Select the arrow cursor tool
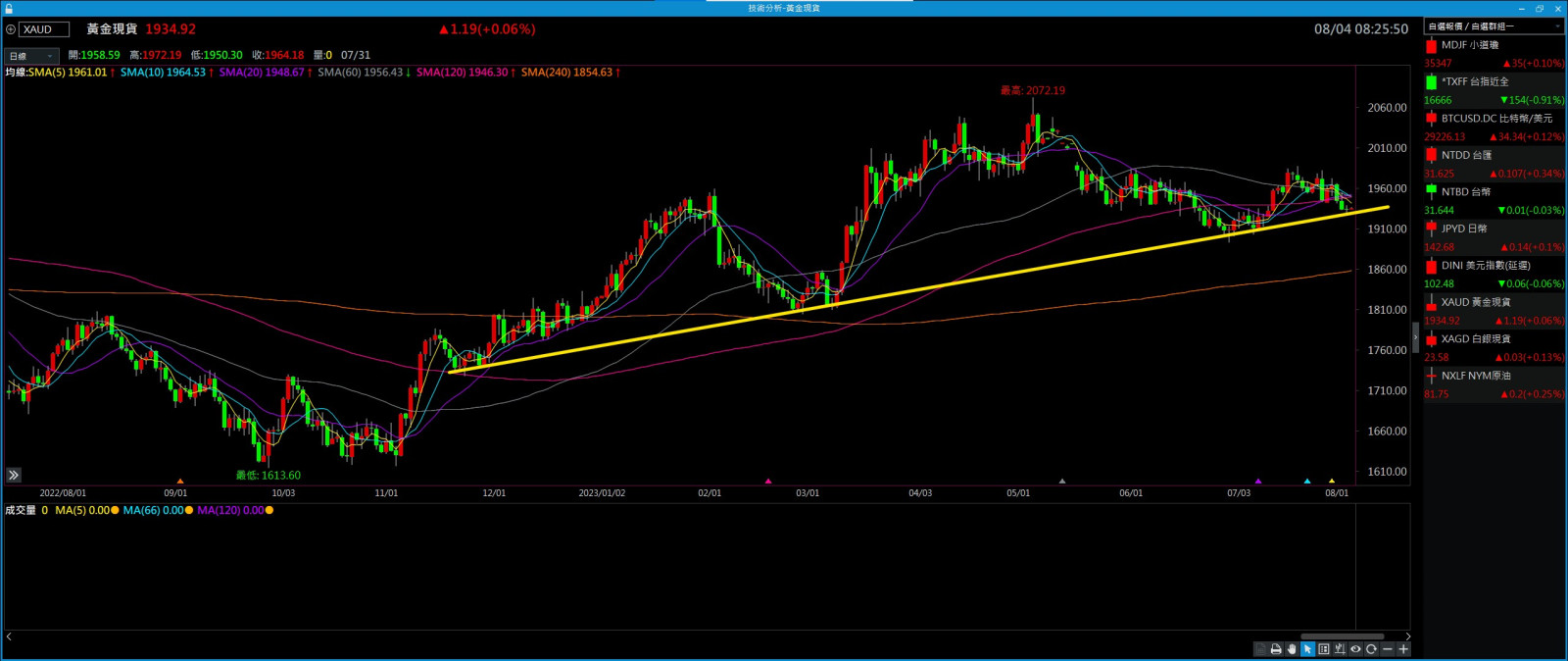The image size is (1568, 661). [x=1307, y=649]
